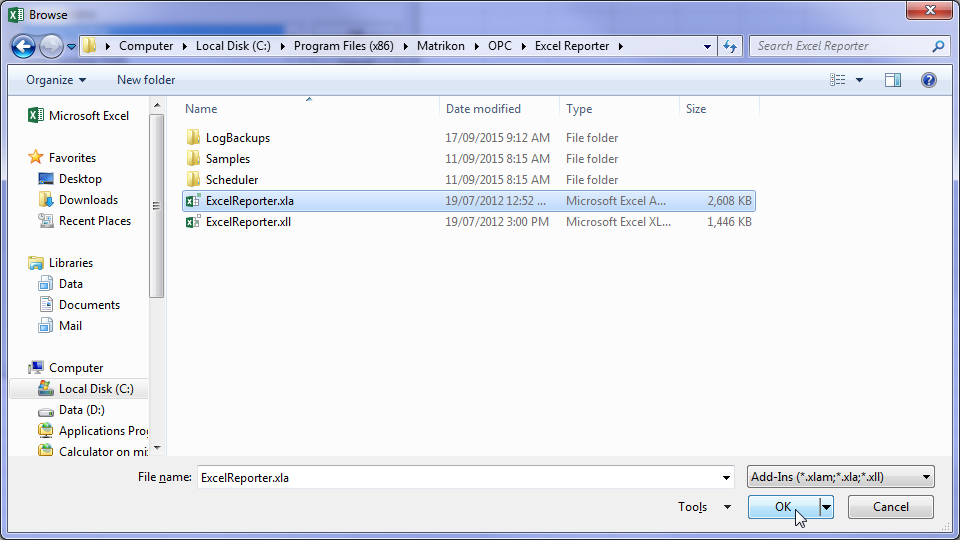The image size is (960, 540).
Task: Select Computer in the address breadcrumb
Action: tap(146, 46)
